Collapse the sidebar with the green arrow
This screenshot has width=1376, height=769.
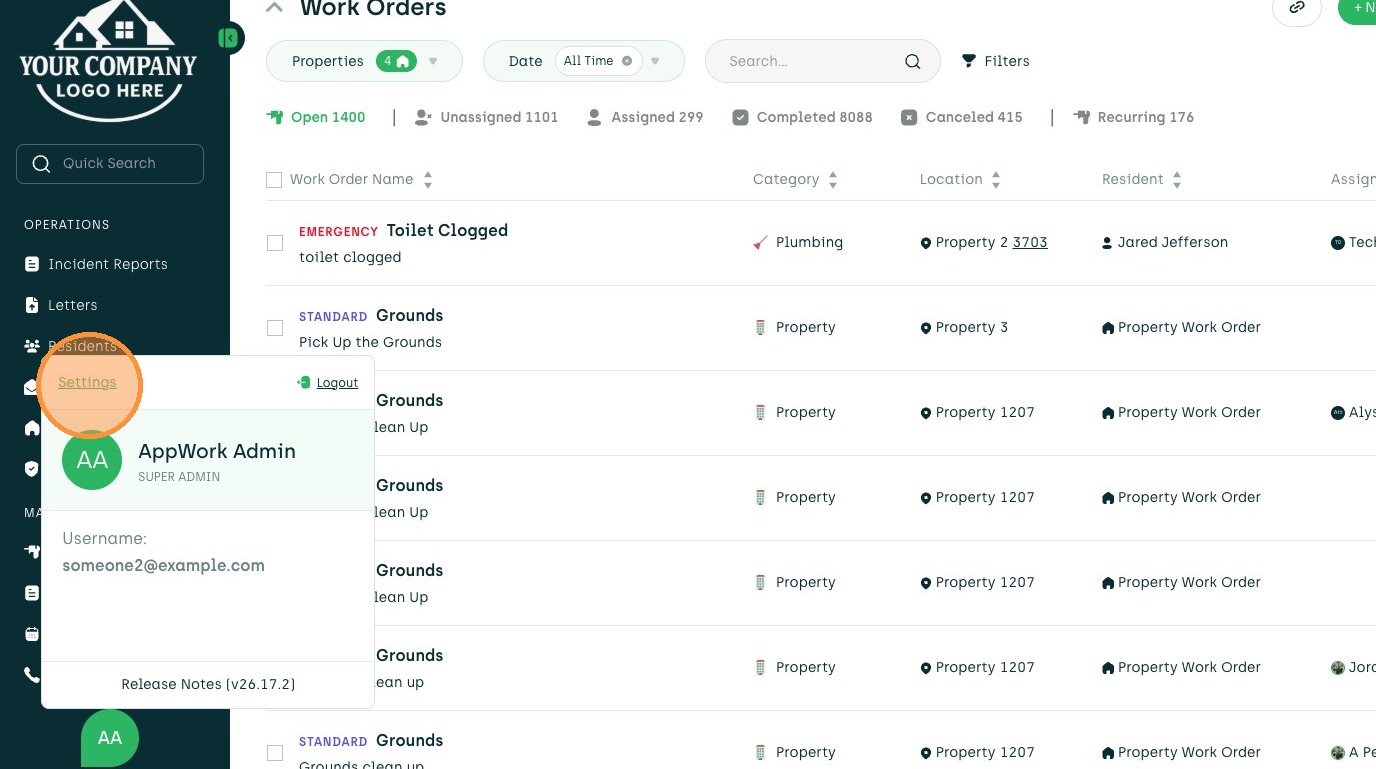coord(230,38)
